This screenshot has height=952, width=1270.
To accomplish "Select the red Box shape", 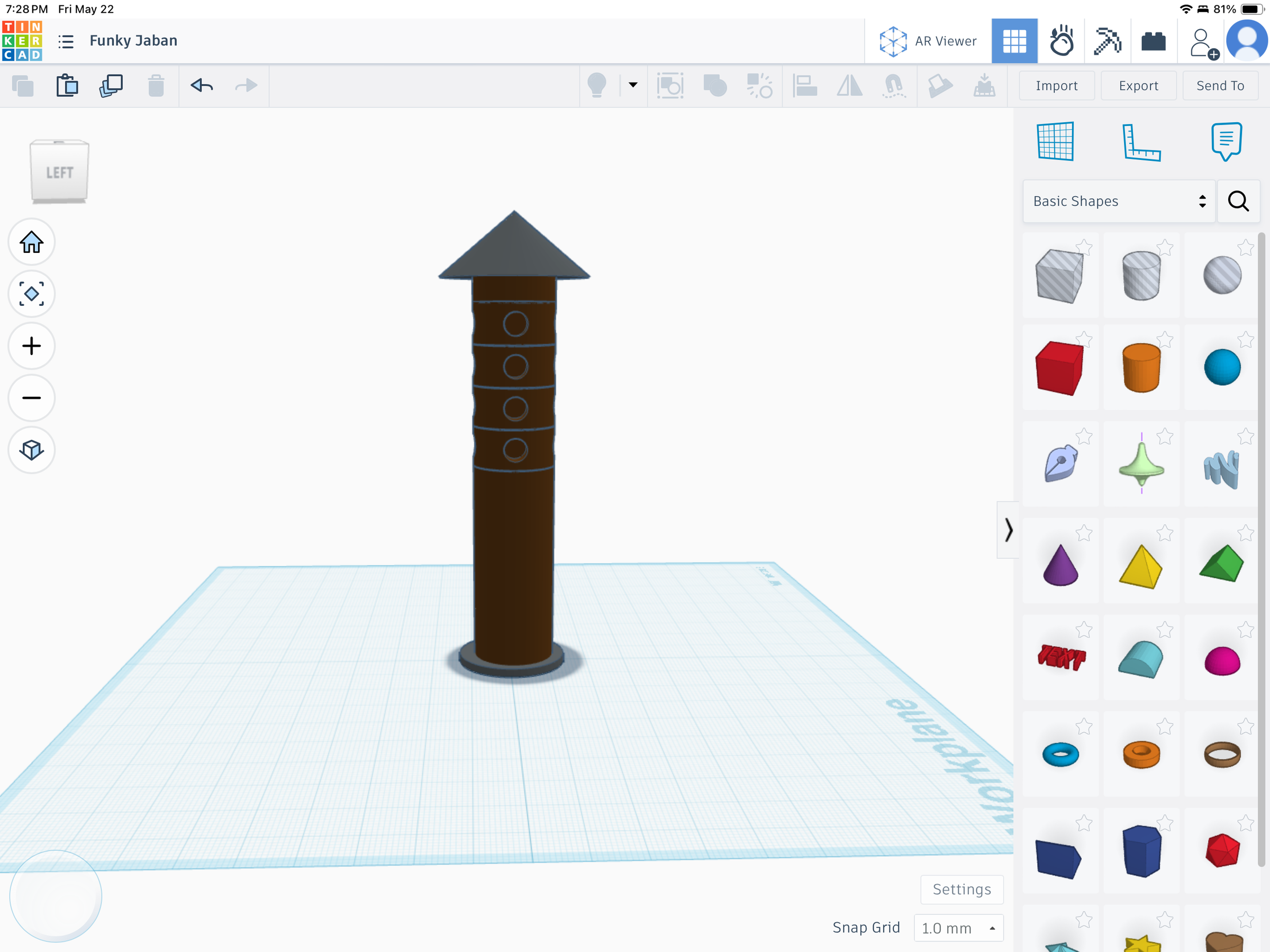I will [1060, 367].
